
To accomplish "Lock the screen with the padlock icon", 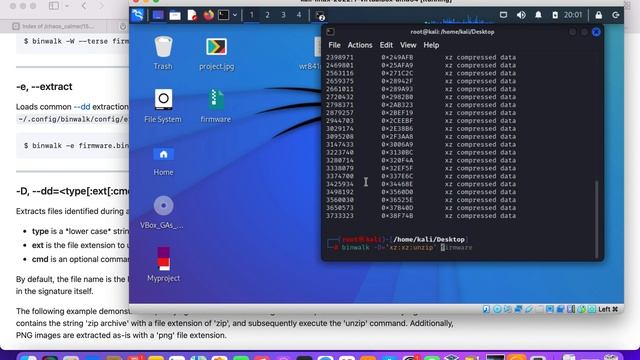I will coord(598,15).
